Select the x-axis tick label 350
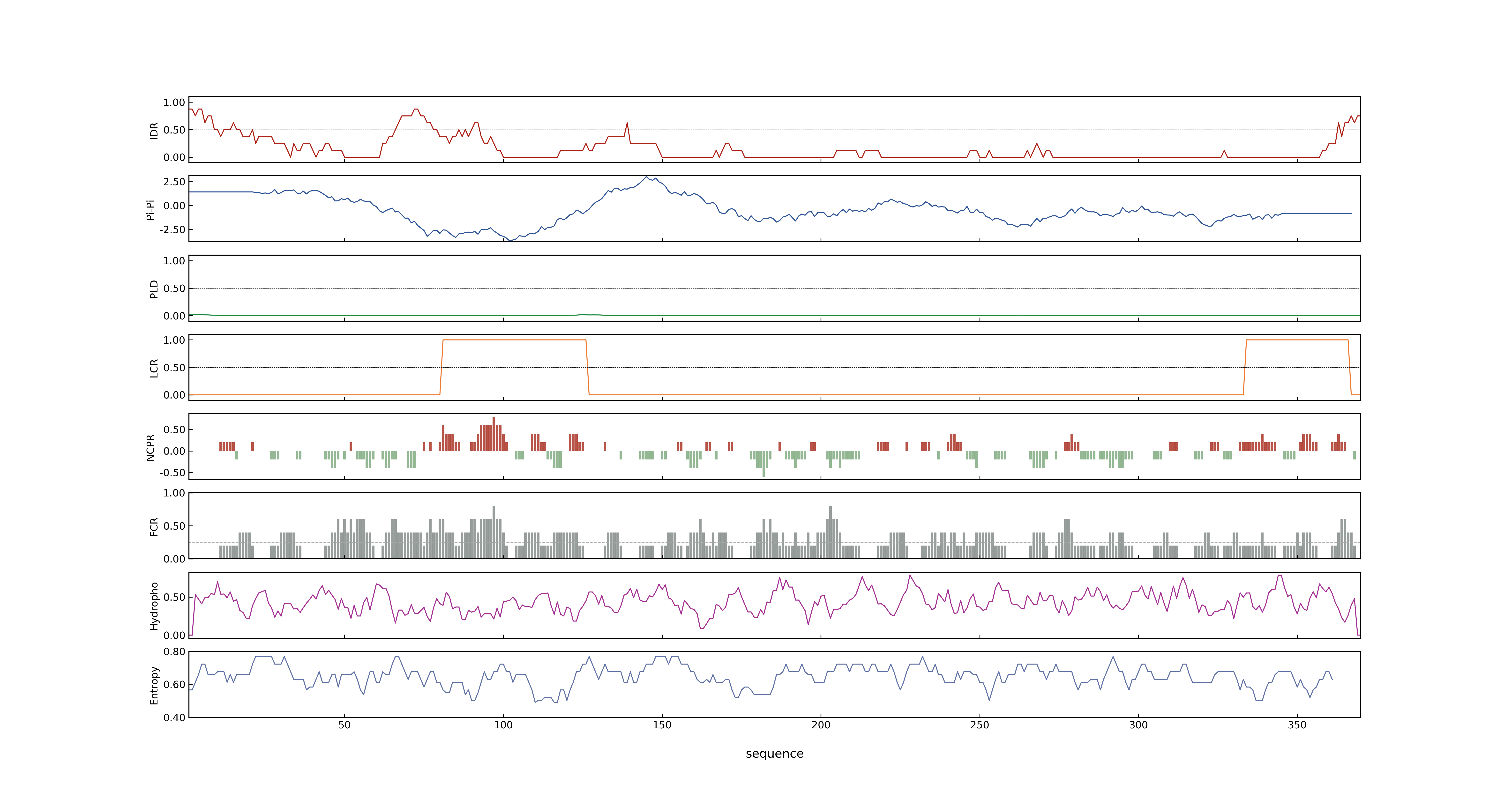Image resolution: width=1512 pixels, height=806 pixels. click(1297, 725)
